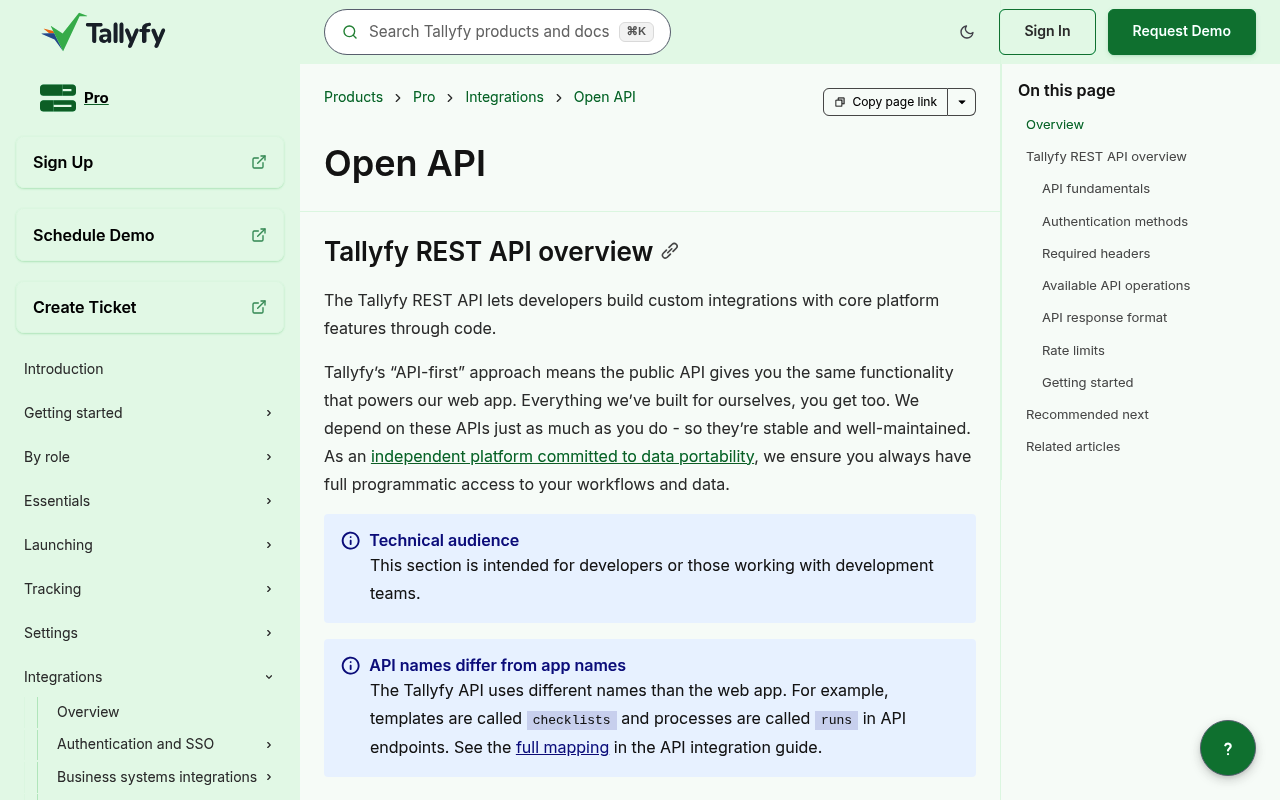1280x800 pixels.
Task: Collapse the Integrations section
Action: pyautogui.click(x=269, y=677)
